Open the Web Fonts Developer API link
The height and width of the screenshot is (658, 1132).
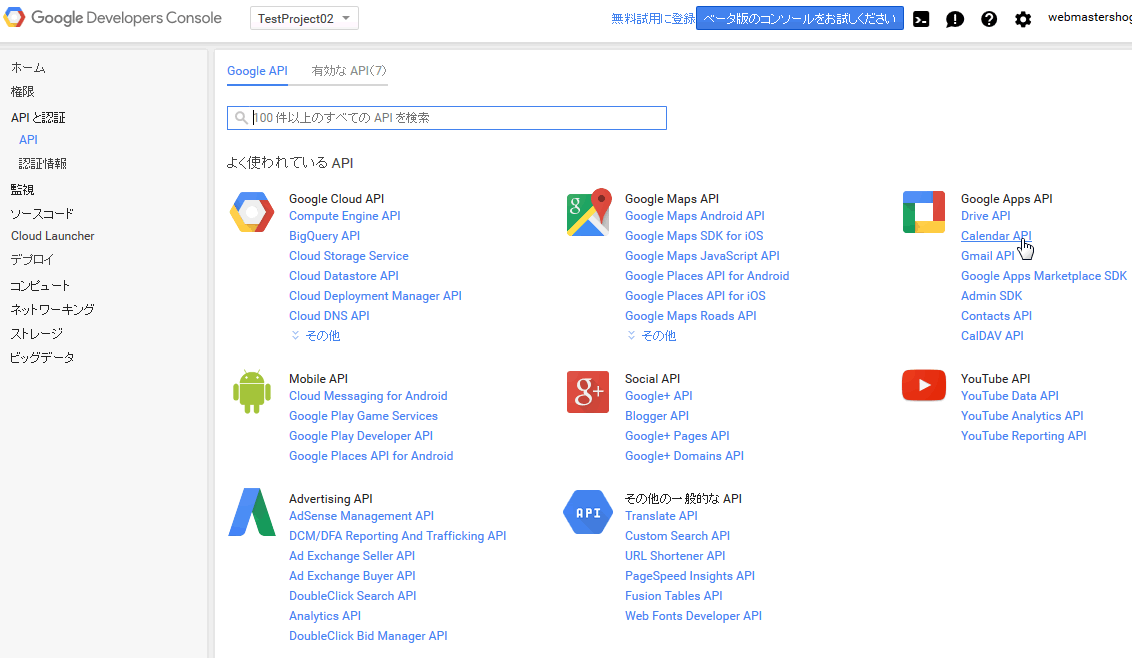point(693,616)
